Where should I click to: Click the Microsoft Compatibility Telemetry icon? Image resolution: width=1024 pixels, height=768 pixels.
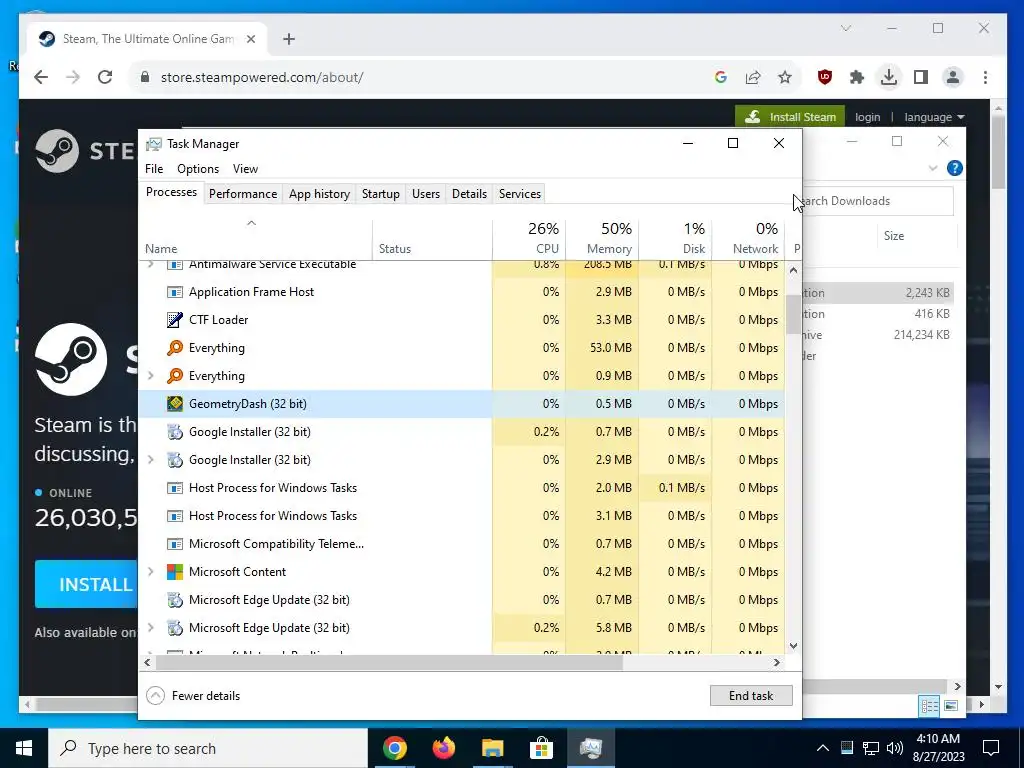click(x=174, y=544)
